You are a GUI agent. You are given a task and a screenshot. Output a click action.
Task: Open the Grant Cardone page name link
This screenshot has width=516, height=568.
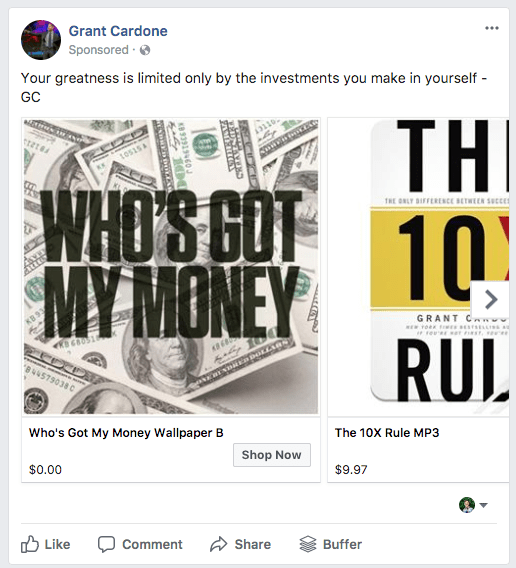coord(118,31)
